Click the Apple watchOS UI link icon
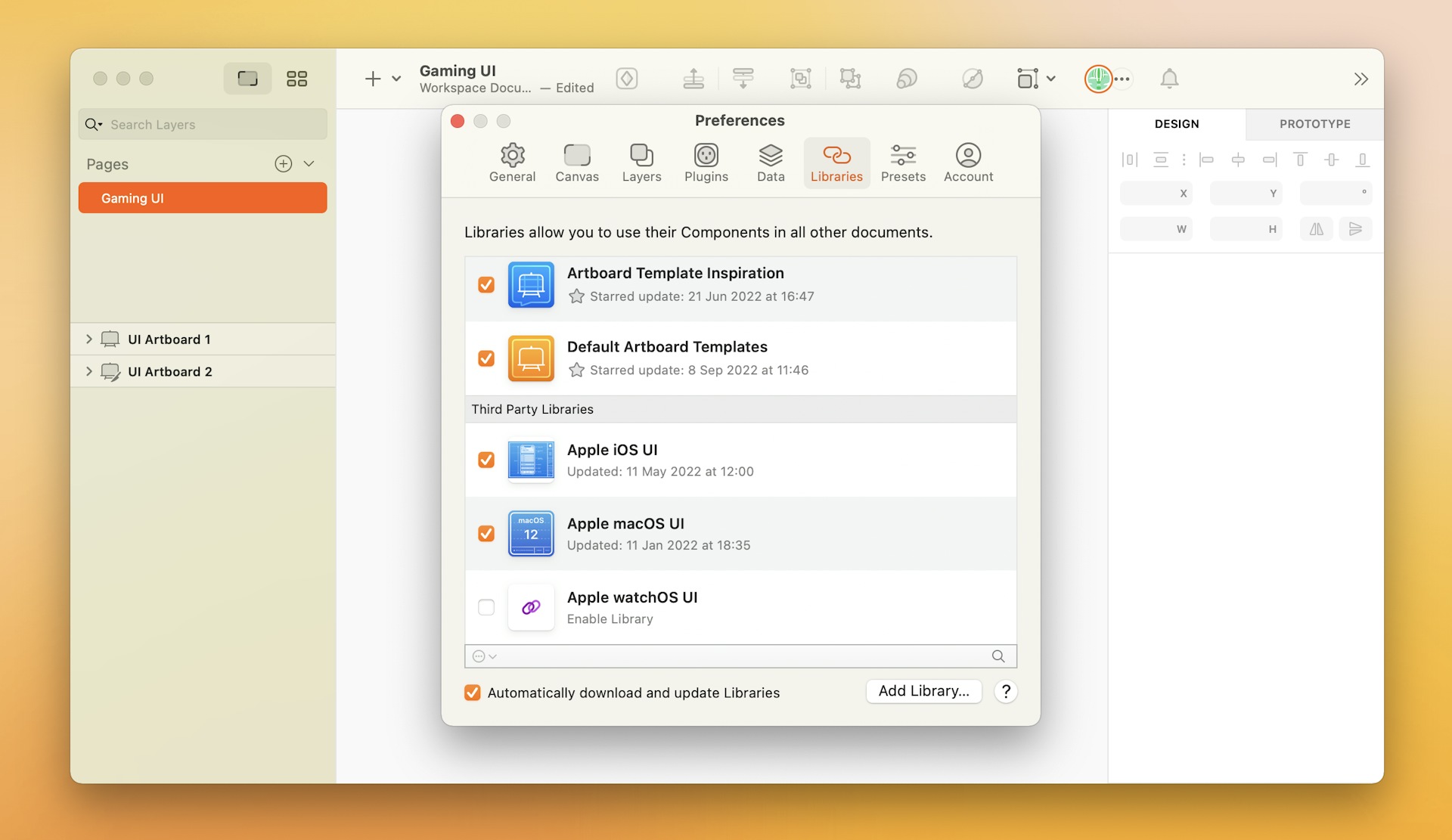 pos(531,607)
